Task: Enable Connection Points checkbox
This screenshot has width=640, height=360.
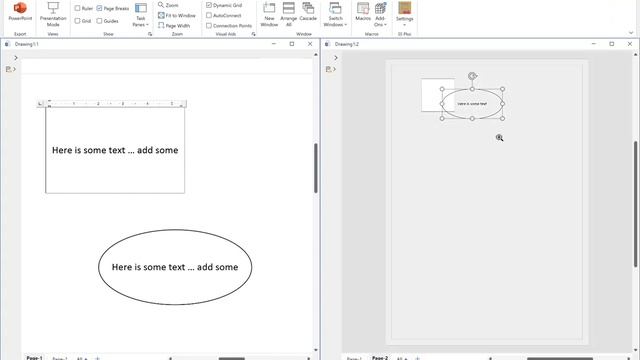Action: (x=229, y=25)
